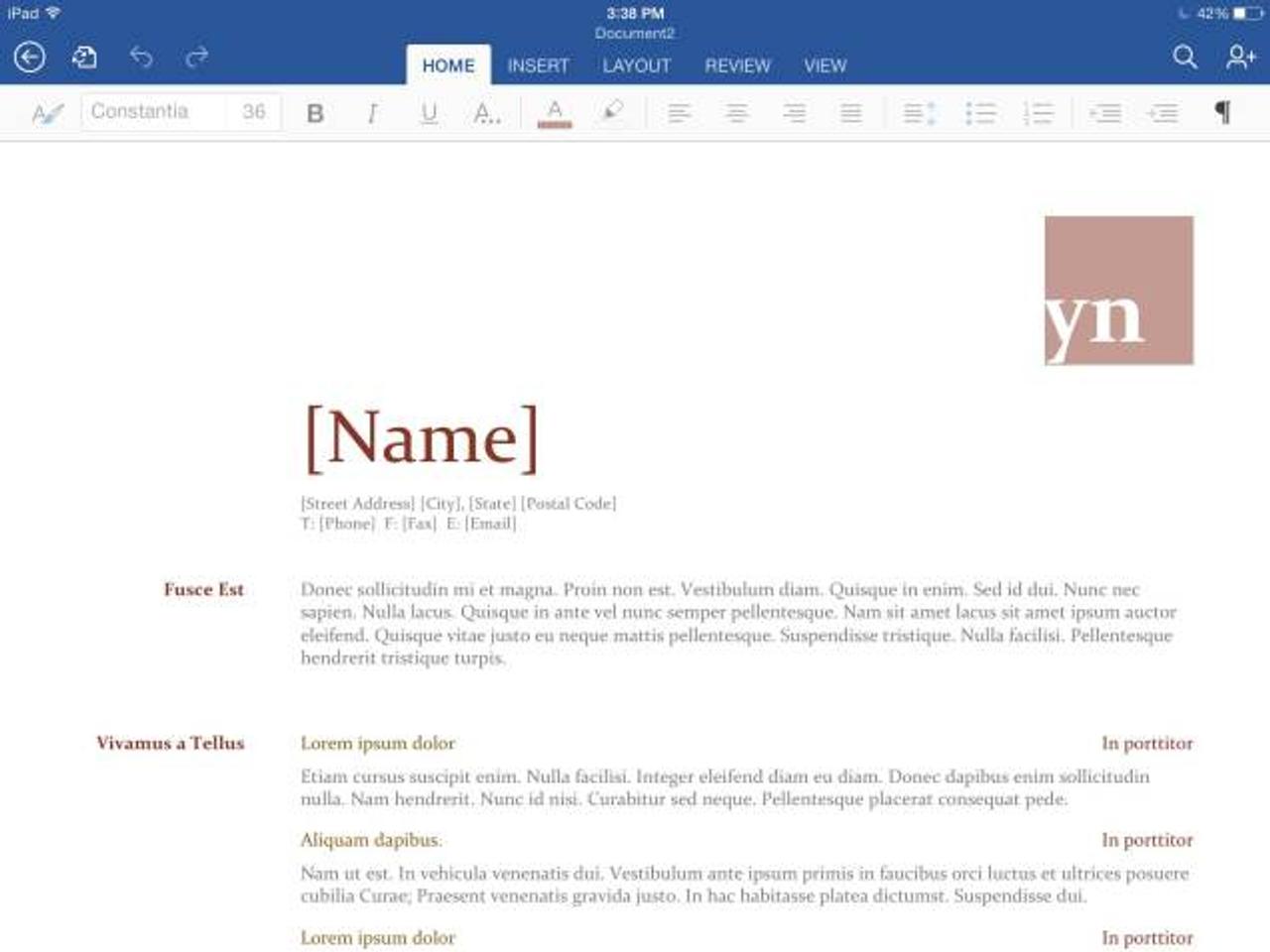The image size is (1270, 952).
Task: Tap the [Fax] placeholder field
Action: pos(418,524)
